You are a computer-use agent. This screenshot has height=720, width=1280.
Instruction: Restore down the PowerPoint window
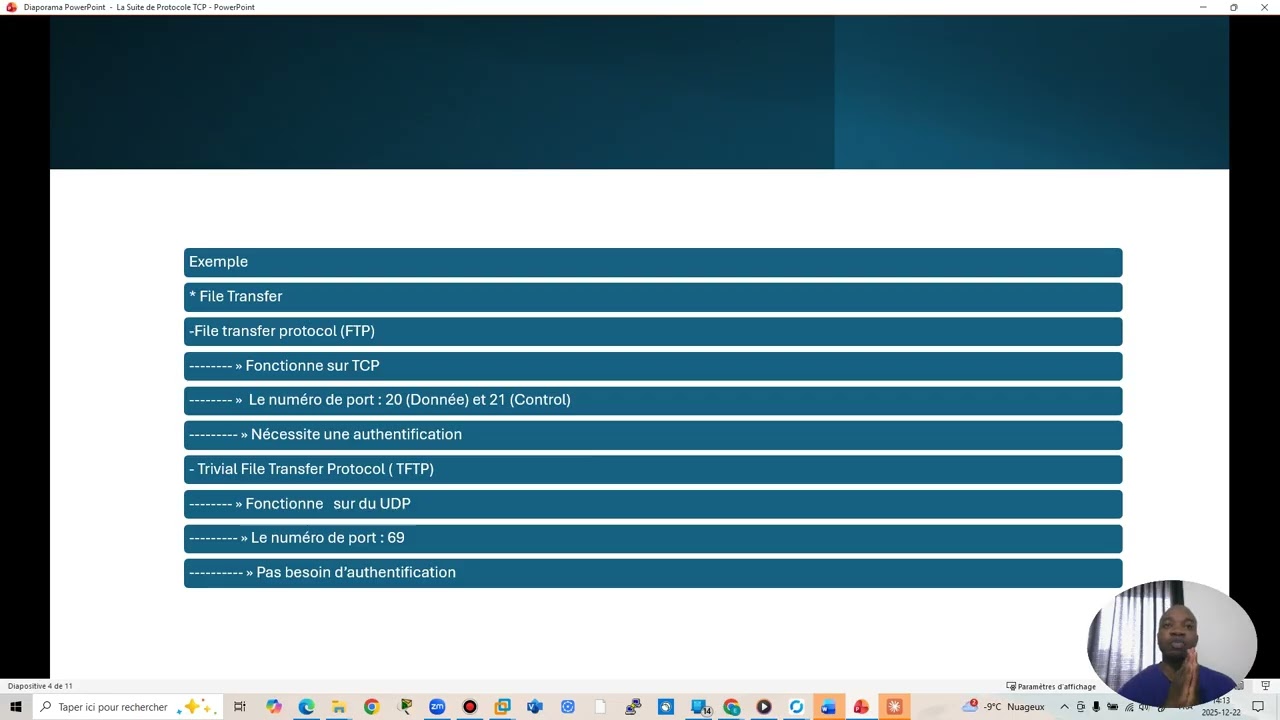click(1234, 7)
